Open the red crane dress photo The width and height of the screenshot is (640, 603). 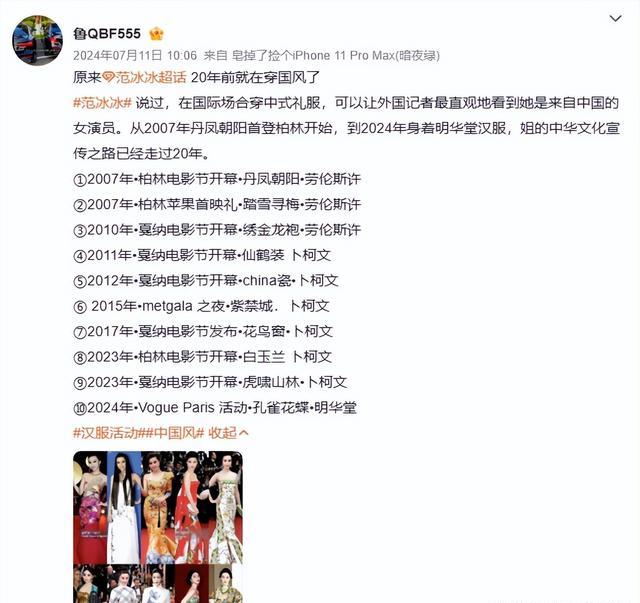pos(191,507)
